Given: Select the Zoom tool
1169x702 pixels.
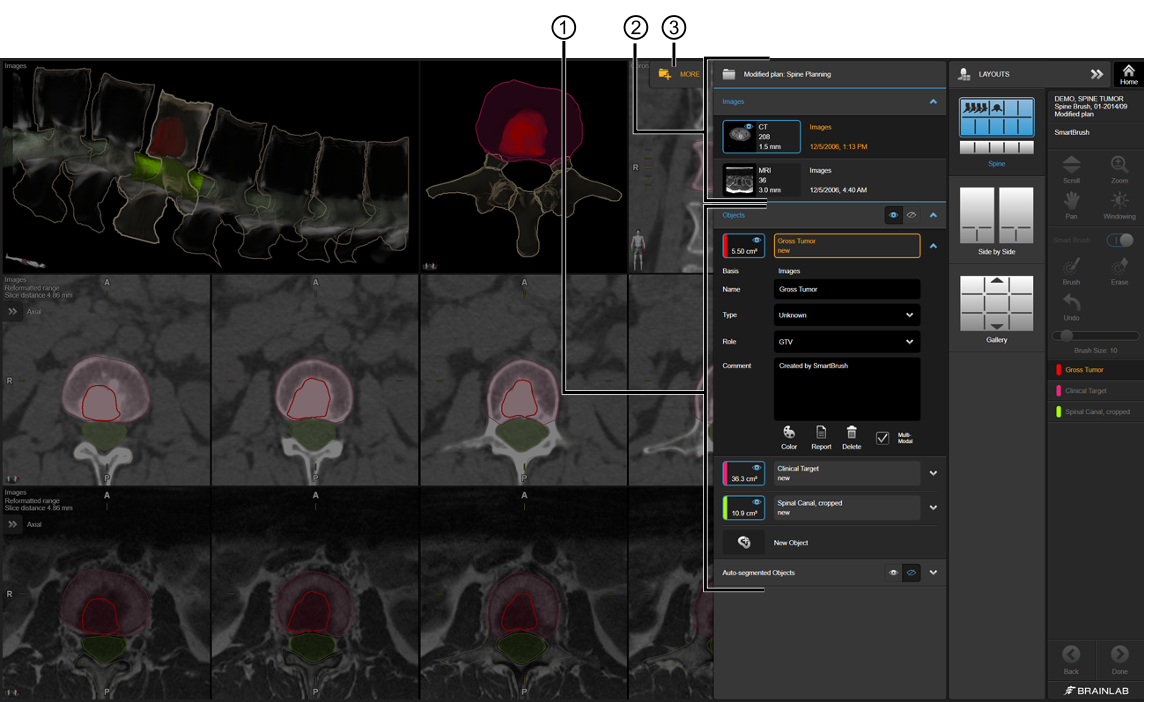Looking at the screenshot, I should click(x=1119, y=169).
